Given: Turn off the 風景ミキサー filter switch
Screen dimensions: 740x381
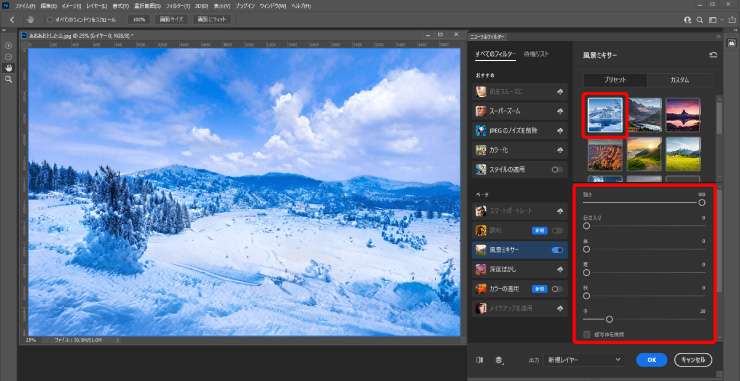Looking at the screenshot, I should point(557,250).
